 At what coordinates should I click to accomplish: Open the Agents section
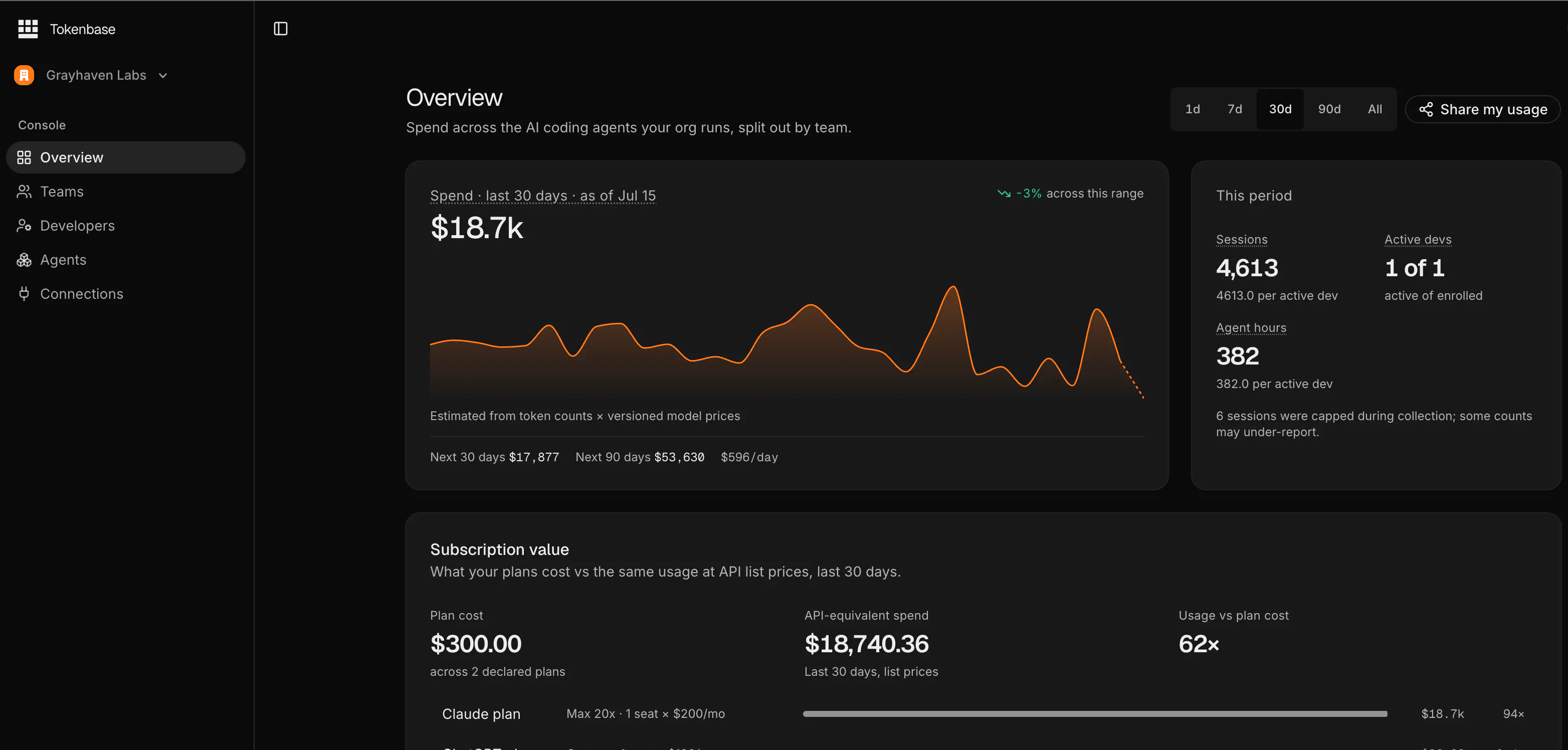click(125, 260)
